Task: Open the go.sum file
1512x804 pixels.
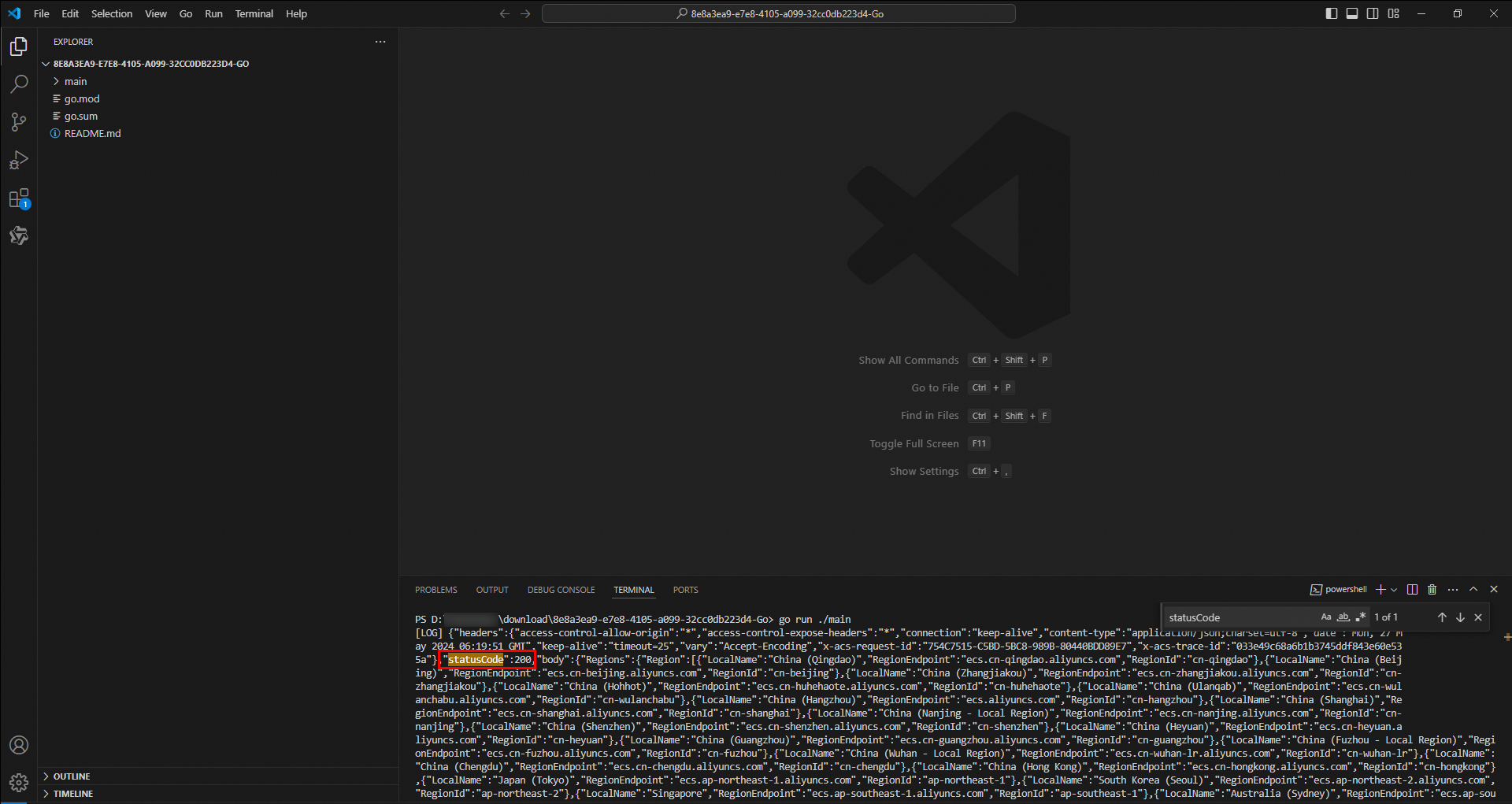Action: click(x=81, y=117)
